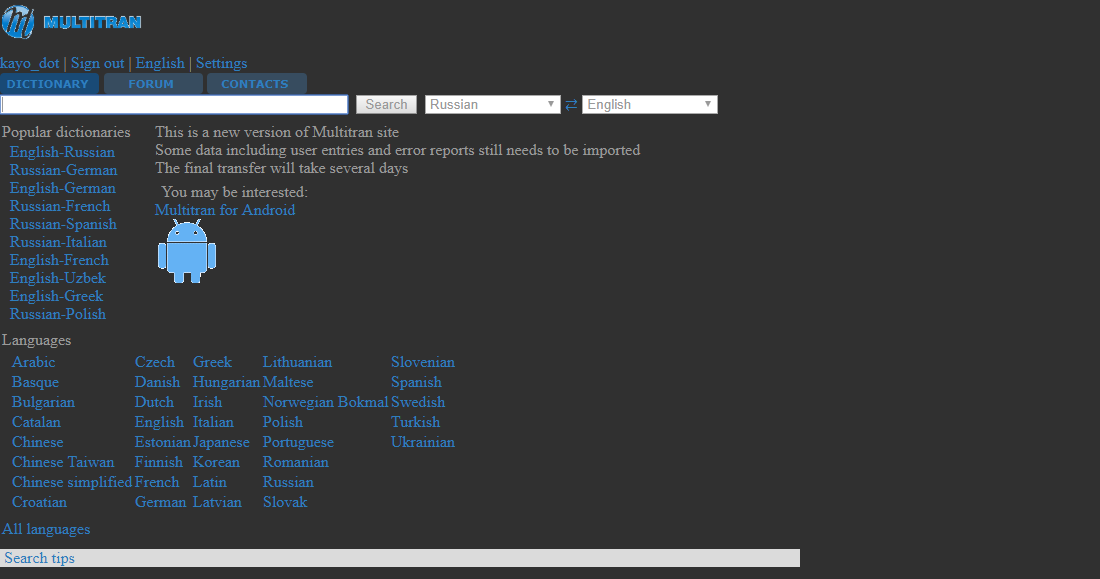Image resolution: width=1100 pixels, height=579 pixels.
Task: Select the Slovenian language link
Action: [x=423, y=362]
